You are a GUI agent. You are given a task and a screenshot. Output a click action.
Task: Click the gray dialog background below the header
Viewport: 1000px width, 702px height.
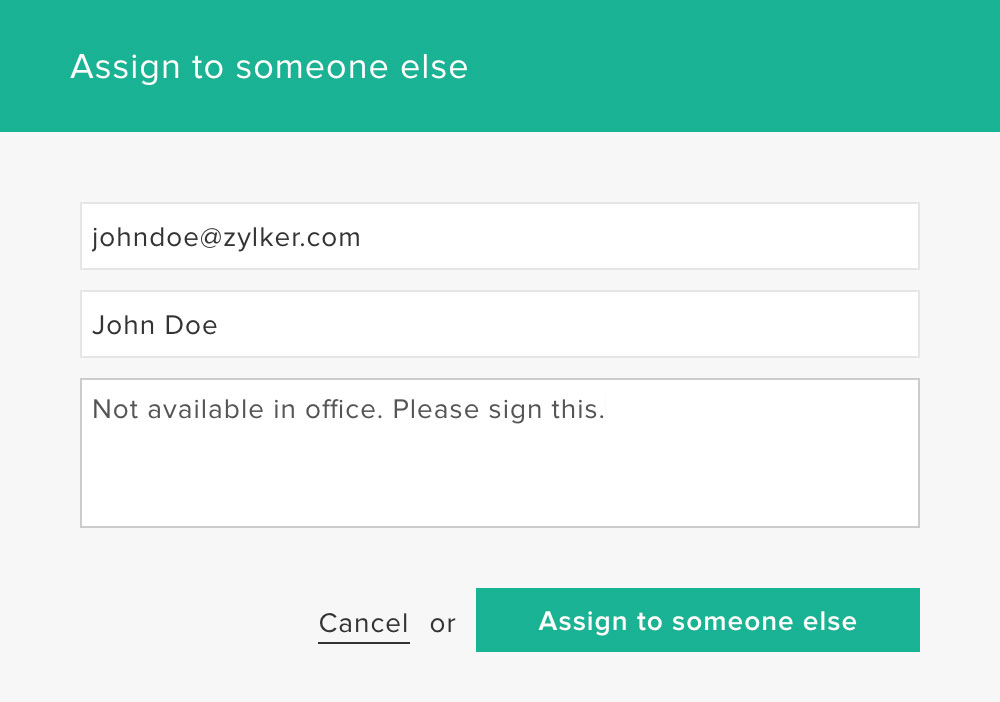[x=500, y=165]
